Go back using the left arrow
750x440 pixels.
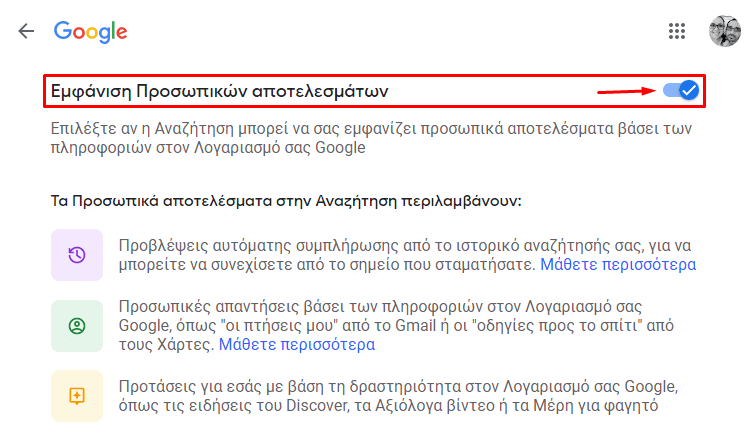tap(26, 31)
